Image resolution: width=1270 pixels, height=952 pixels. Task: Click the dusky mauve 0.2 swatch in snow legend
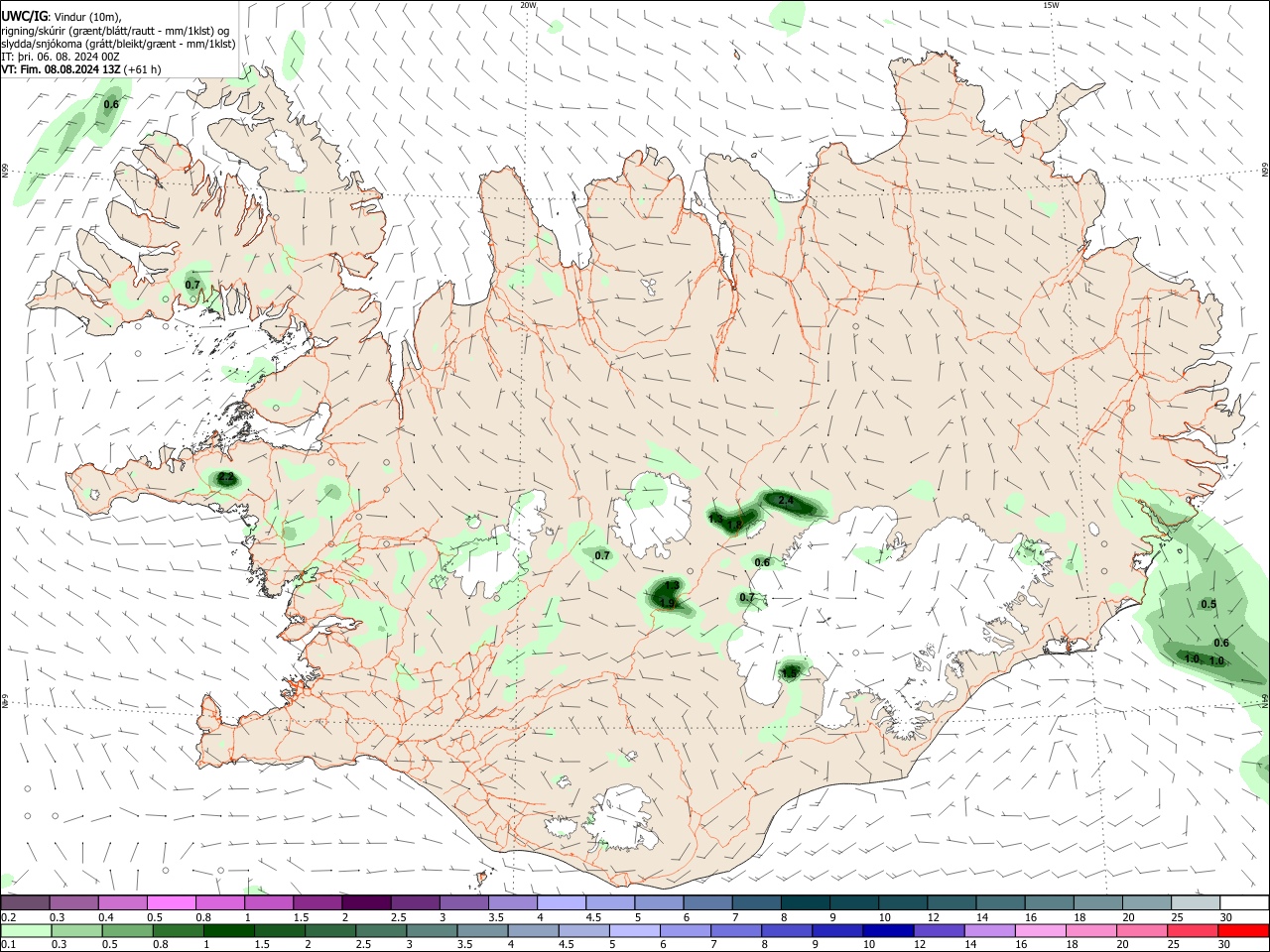click(25, 902)
